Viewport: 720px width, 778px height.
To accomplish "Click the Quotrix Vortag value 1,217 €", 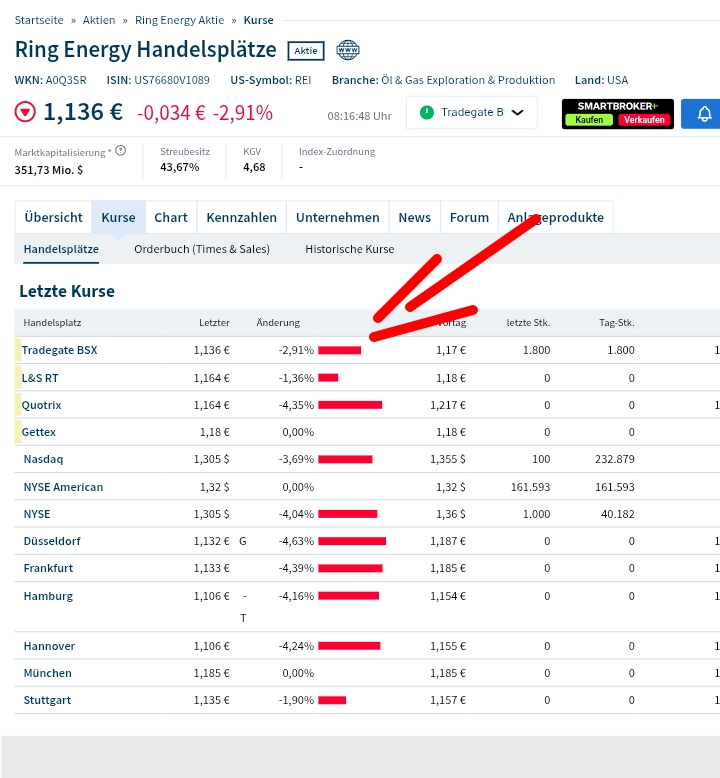I will (448, 405).
